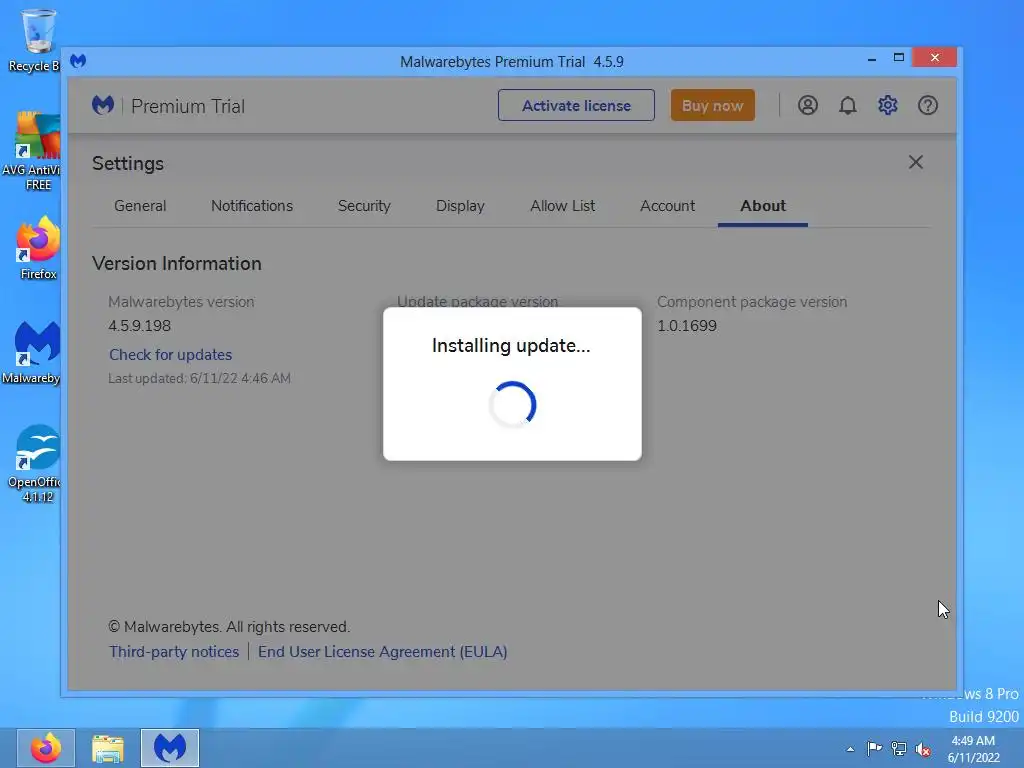
Task: Click the Check for updates link
Action: (x=170, y=355)
